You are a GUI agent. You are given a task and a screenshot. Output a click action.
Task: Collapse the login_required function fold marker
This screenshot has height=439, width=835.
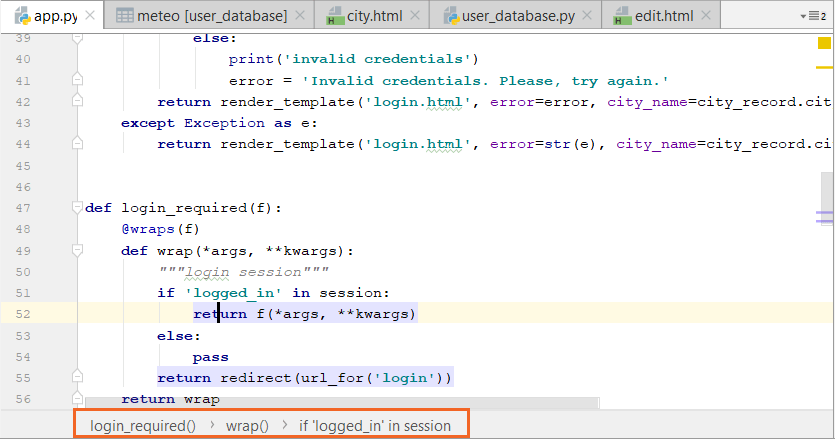tap(77, 208)
